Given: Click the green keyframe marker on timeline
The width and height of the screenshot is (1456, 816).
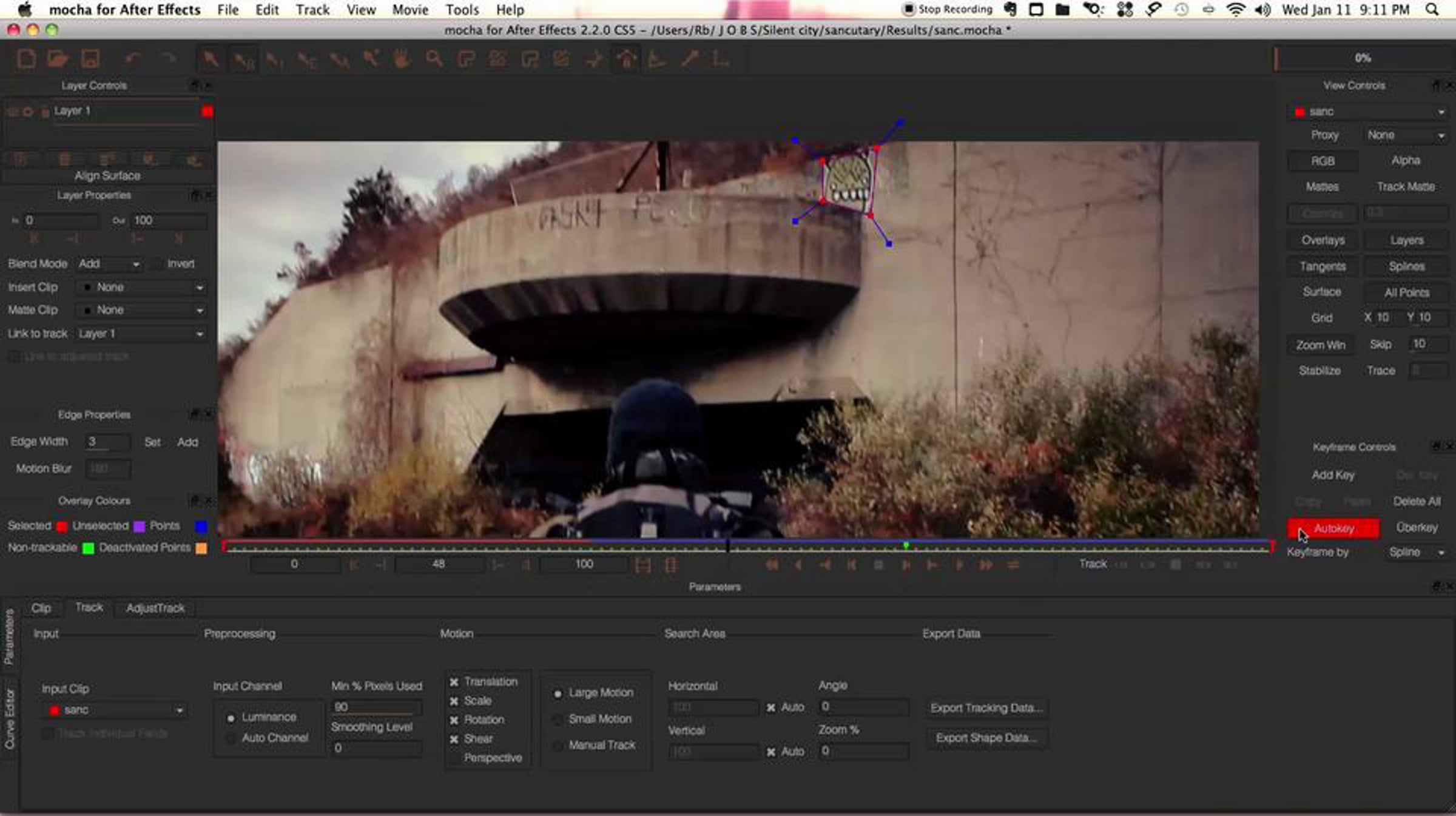Looking at the screenshot, I should pyautogui.click(x=906, y=545).
